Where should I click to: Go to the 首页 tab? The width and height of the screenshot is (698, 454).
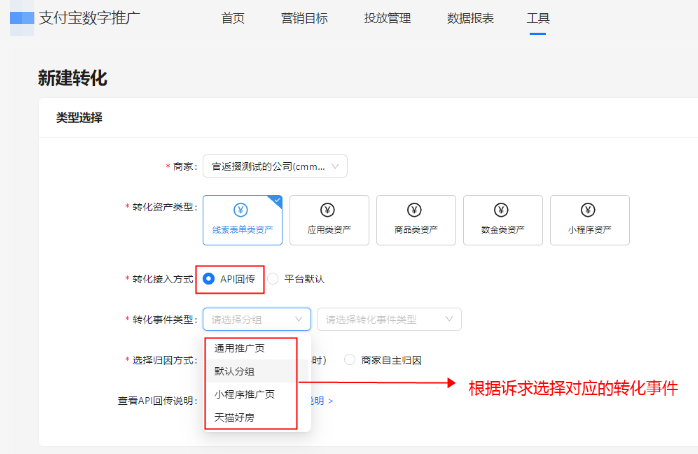233,18
